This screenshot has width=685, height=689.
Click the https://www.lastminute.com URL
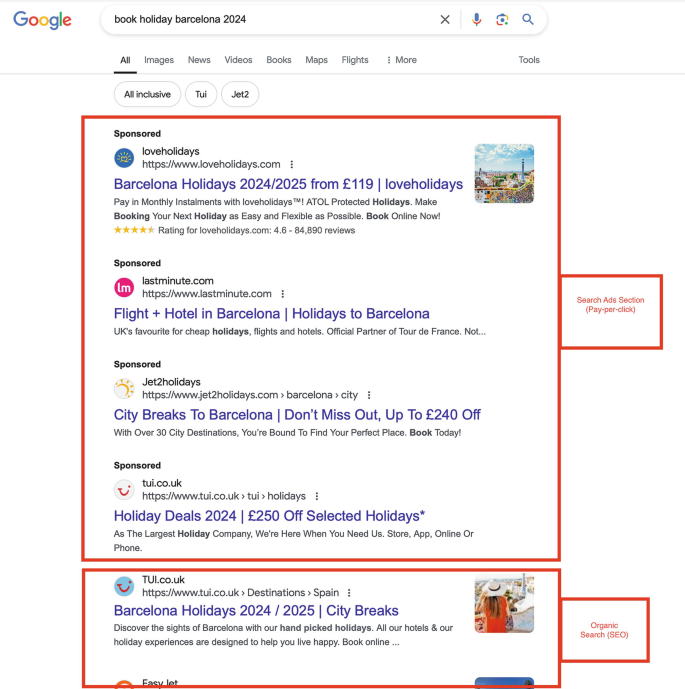207,294
